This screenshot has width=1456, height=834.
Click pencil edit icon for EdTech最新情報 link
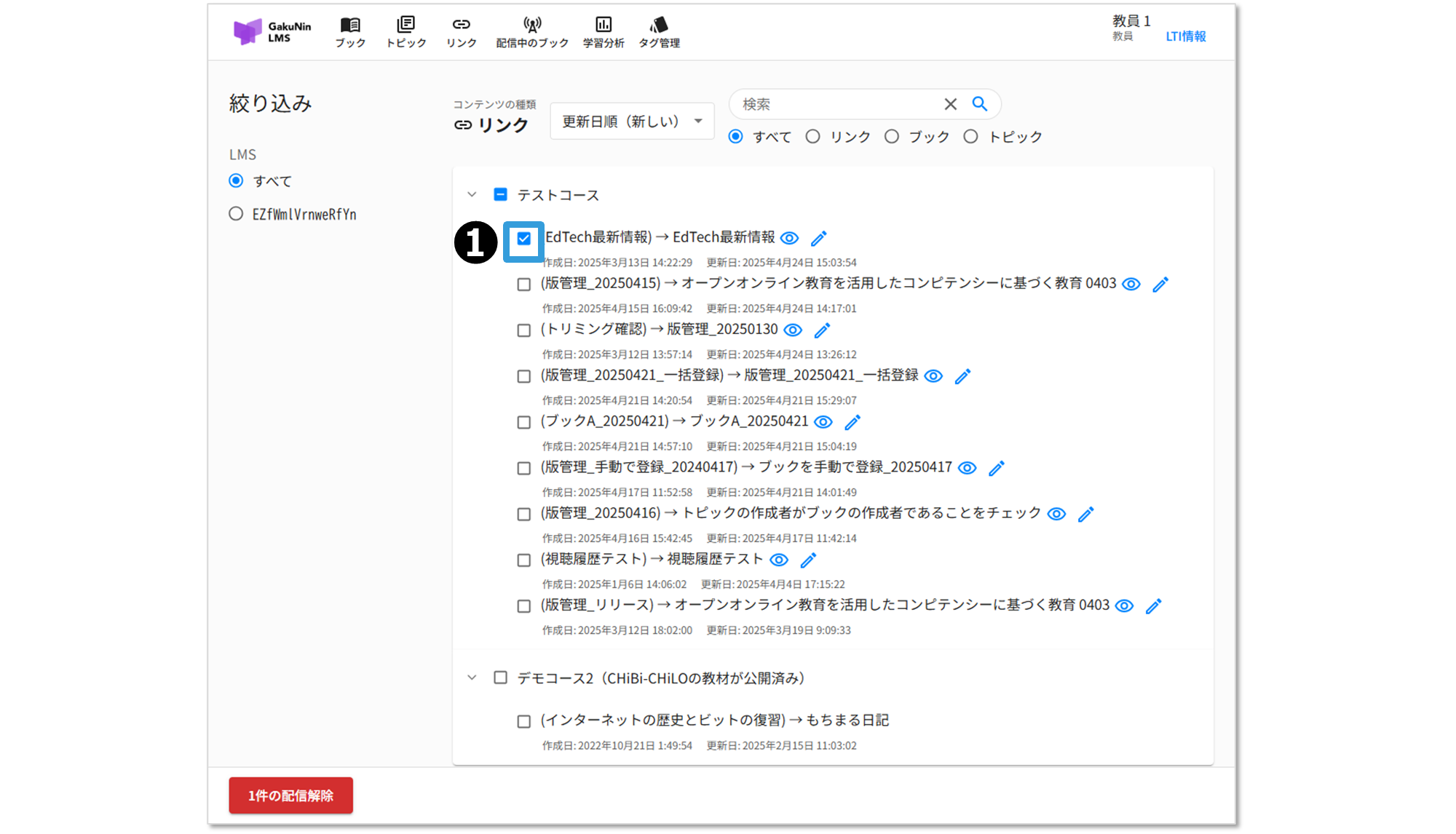(819, 239)
